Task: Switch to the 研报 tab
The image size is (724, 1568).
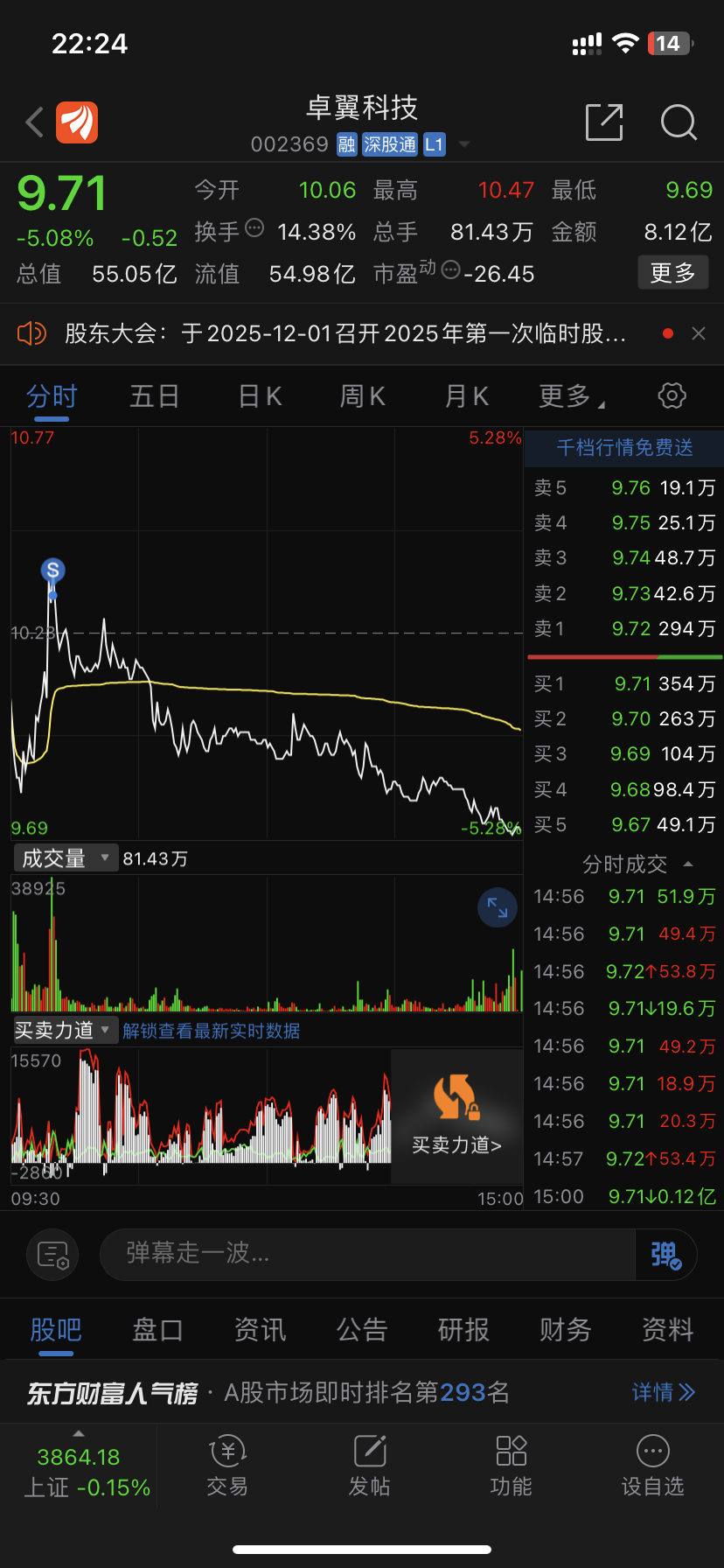Action: coord(463,1330)
